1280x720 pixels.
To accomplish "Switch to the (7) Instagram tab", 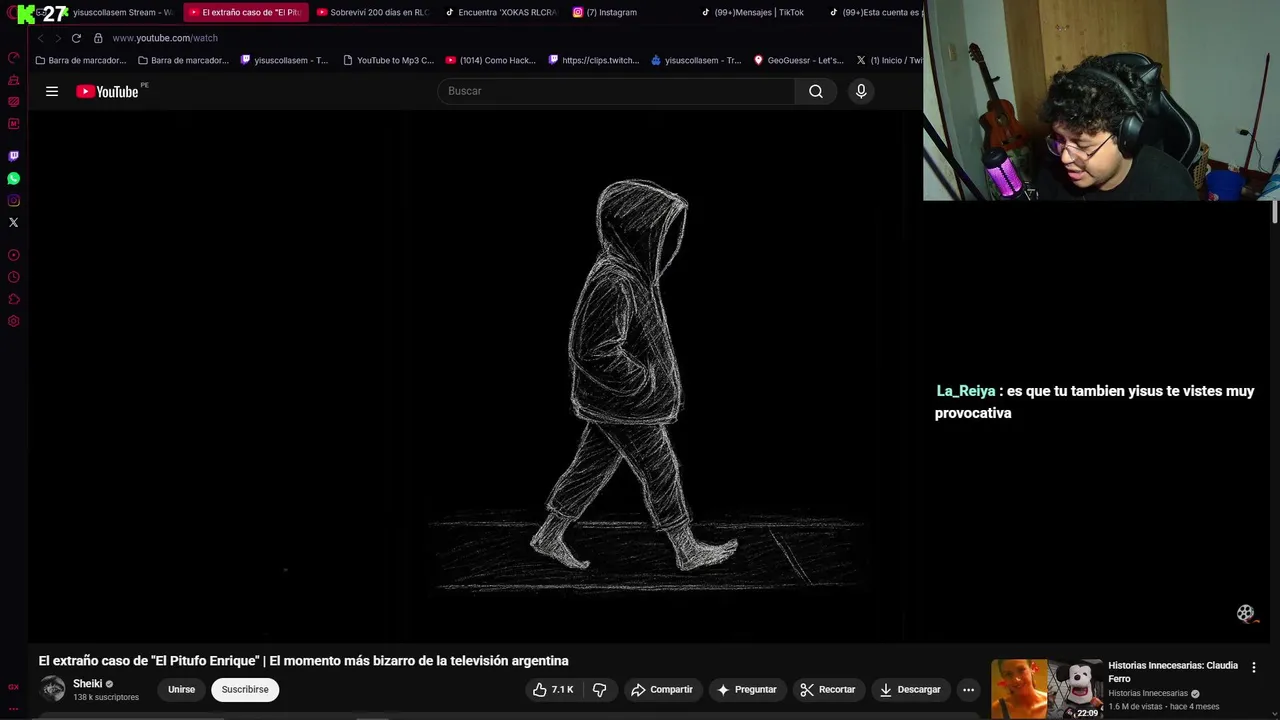I will tap(628, 13).
